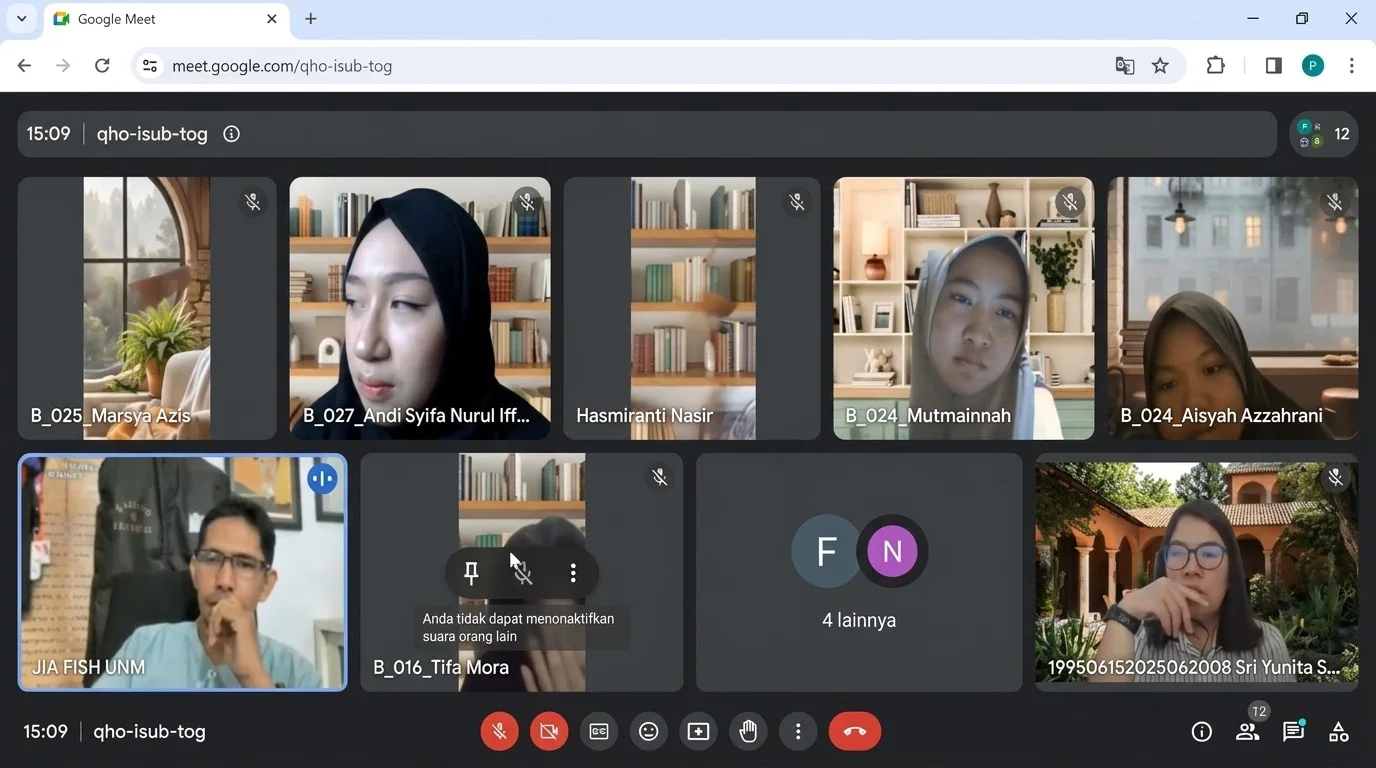Open the in-call chat panel
This screenshot has height=768, width=1376.
pyautogui.click(x=1293, y=732)
